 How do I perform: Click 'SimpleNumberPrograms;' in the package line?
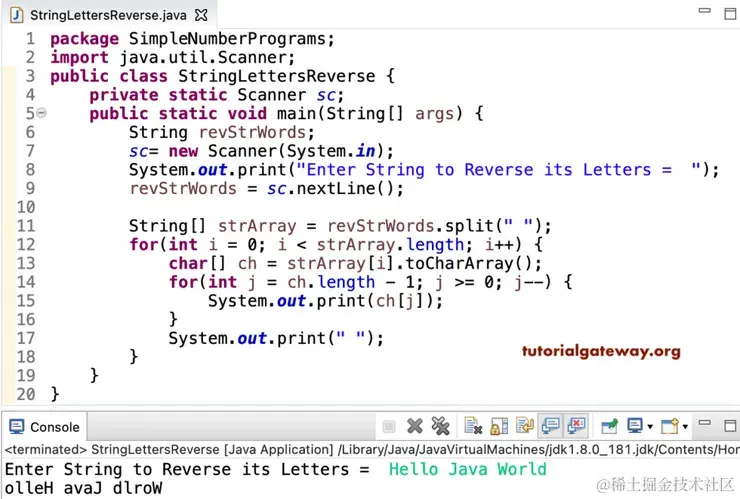(x=232, y=38)
